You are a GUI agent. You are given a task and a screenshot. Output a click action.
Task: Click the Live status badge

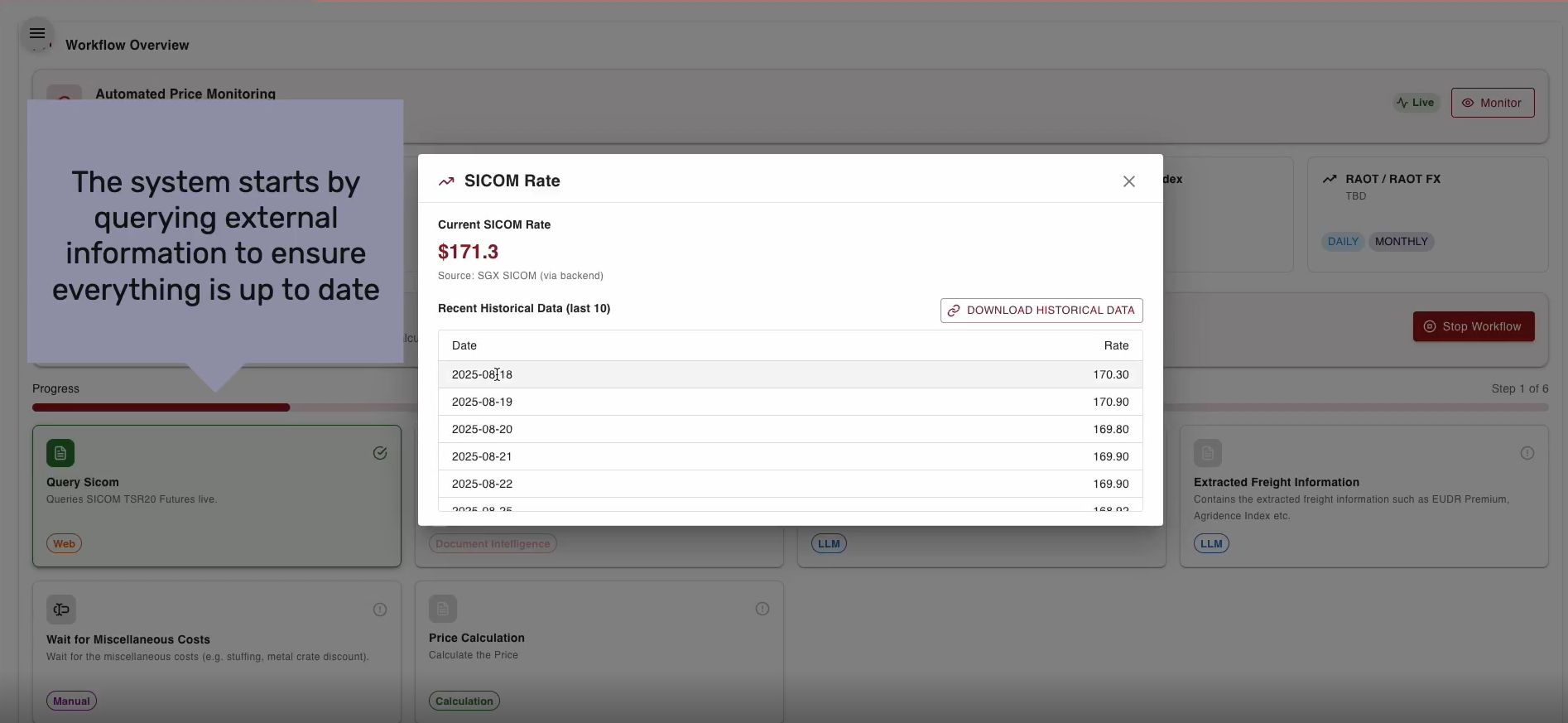pyautogui.click(x=1415, y=103)
